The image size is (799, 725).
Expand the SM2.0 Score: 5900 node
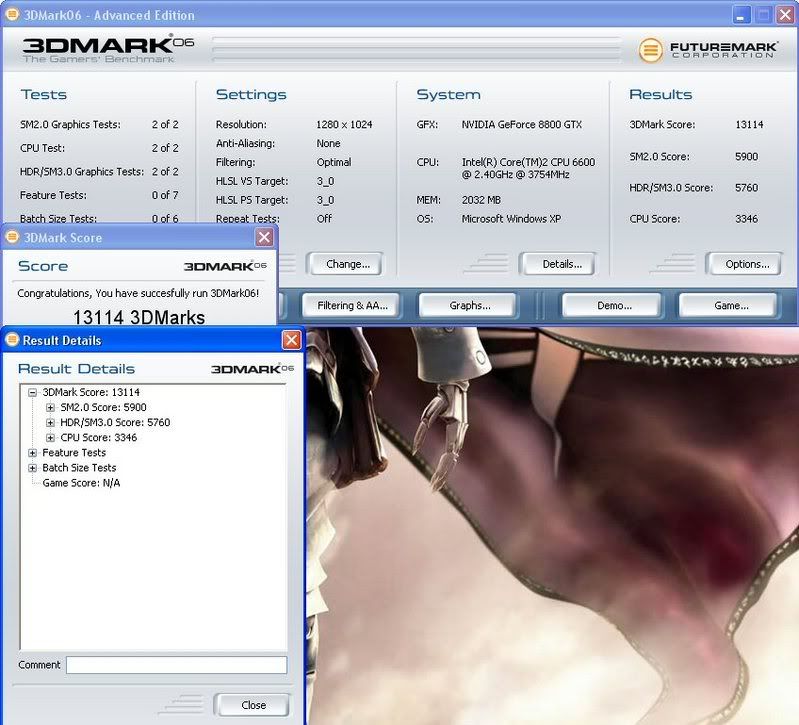[x=50, y=408]
